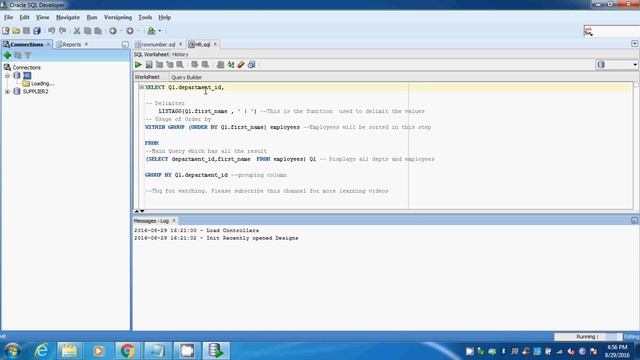The image size is (640, 360).
Task: Open the View menu
Action: [x=42, y=17]
